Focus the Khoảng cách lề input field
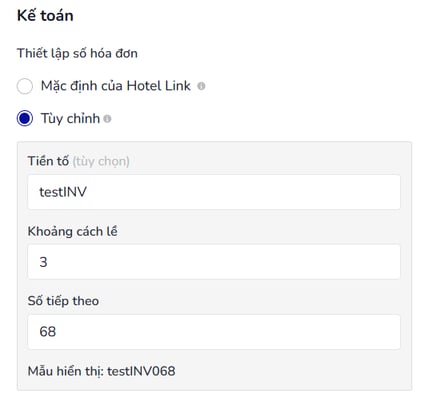Screen dimensions: 445x413 (214, 262)
